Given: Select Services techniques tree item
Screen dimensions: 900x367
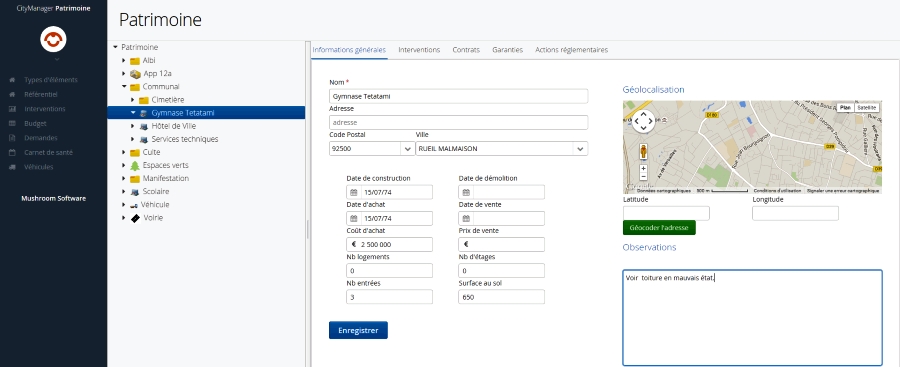Looking at the screenshot, I should click(x=185, y=140).
